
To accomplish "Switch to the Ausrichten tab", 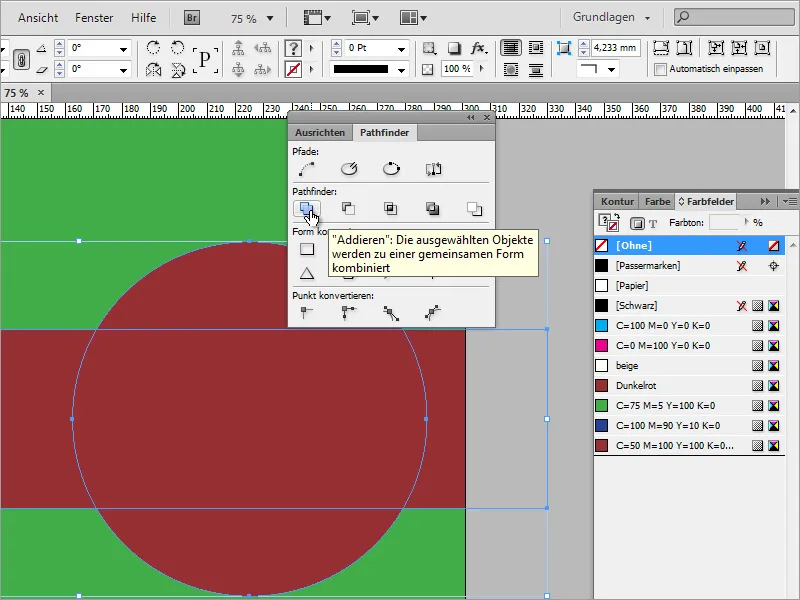I will (320, 133).
